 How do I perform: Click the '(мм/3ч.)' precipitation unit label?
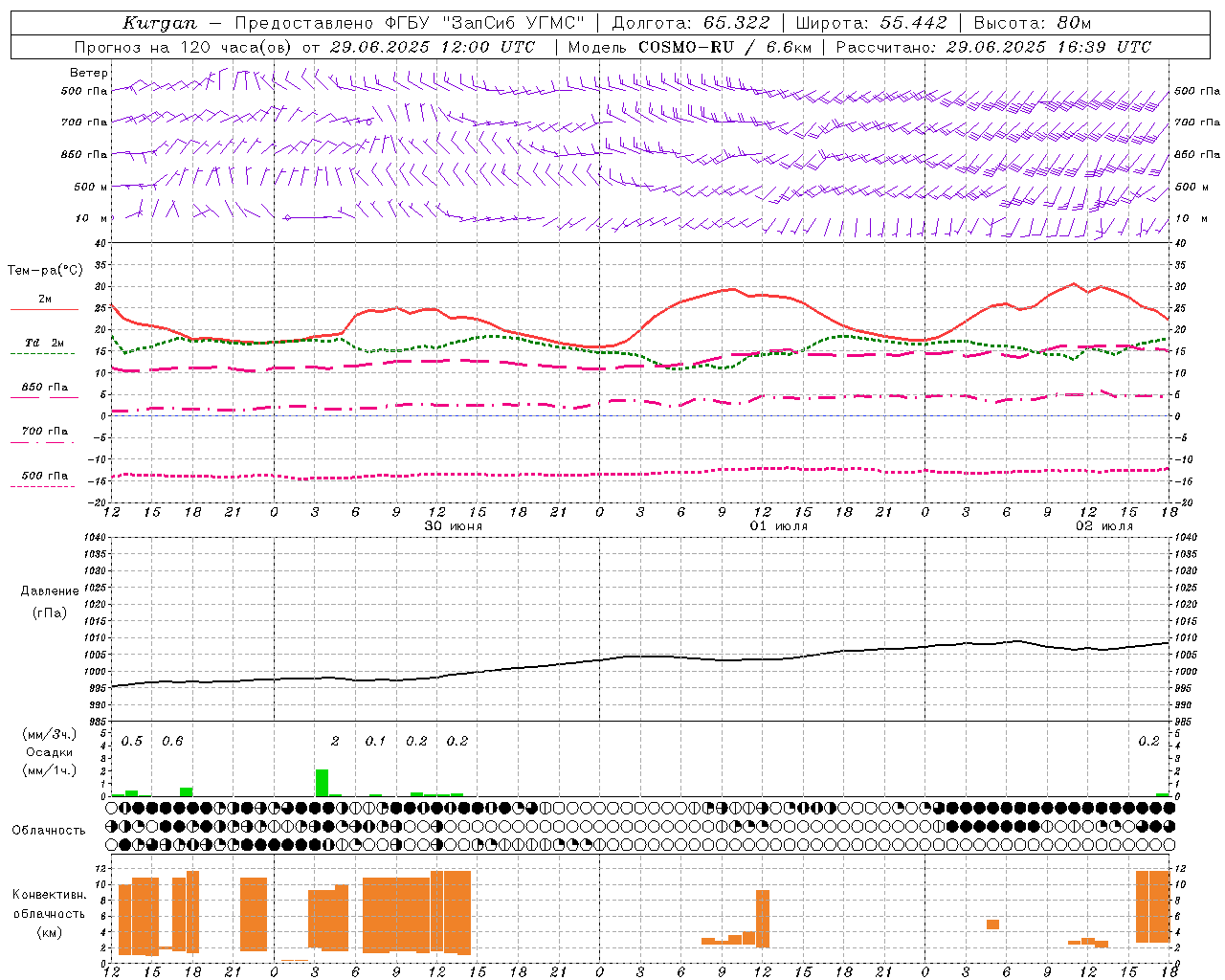pos(50,735)
